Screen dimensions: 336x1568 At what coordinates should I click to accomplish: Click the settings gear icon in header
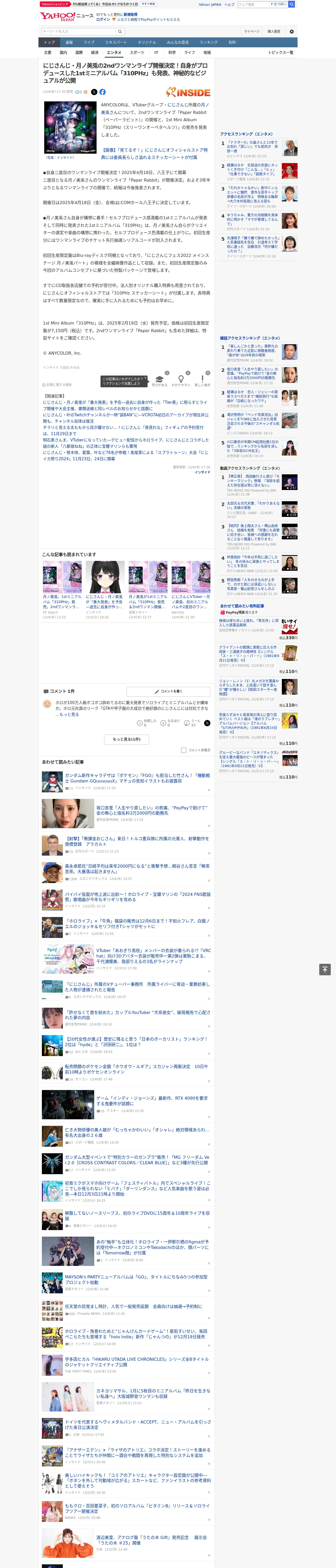[x=292, y=32]
